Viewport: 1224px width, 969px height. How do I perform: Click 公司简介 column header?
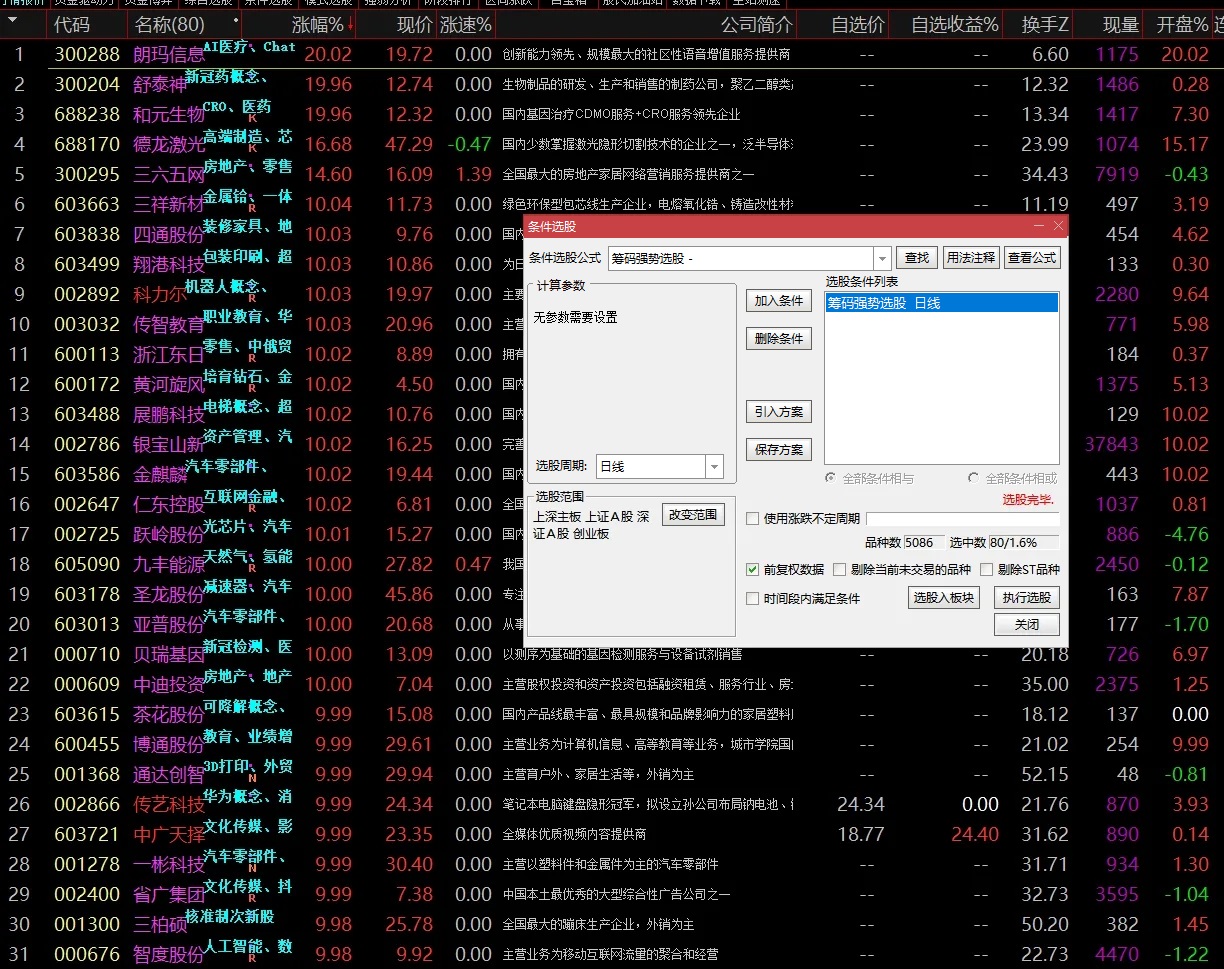point(756,24)
